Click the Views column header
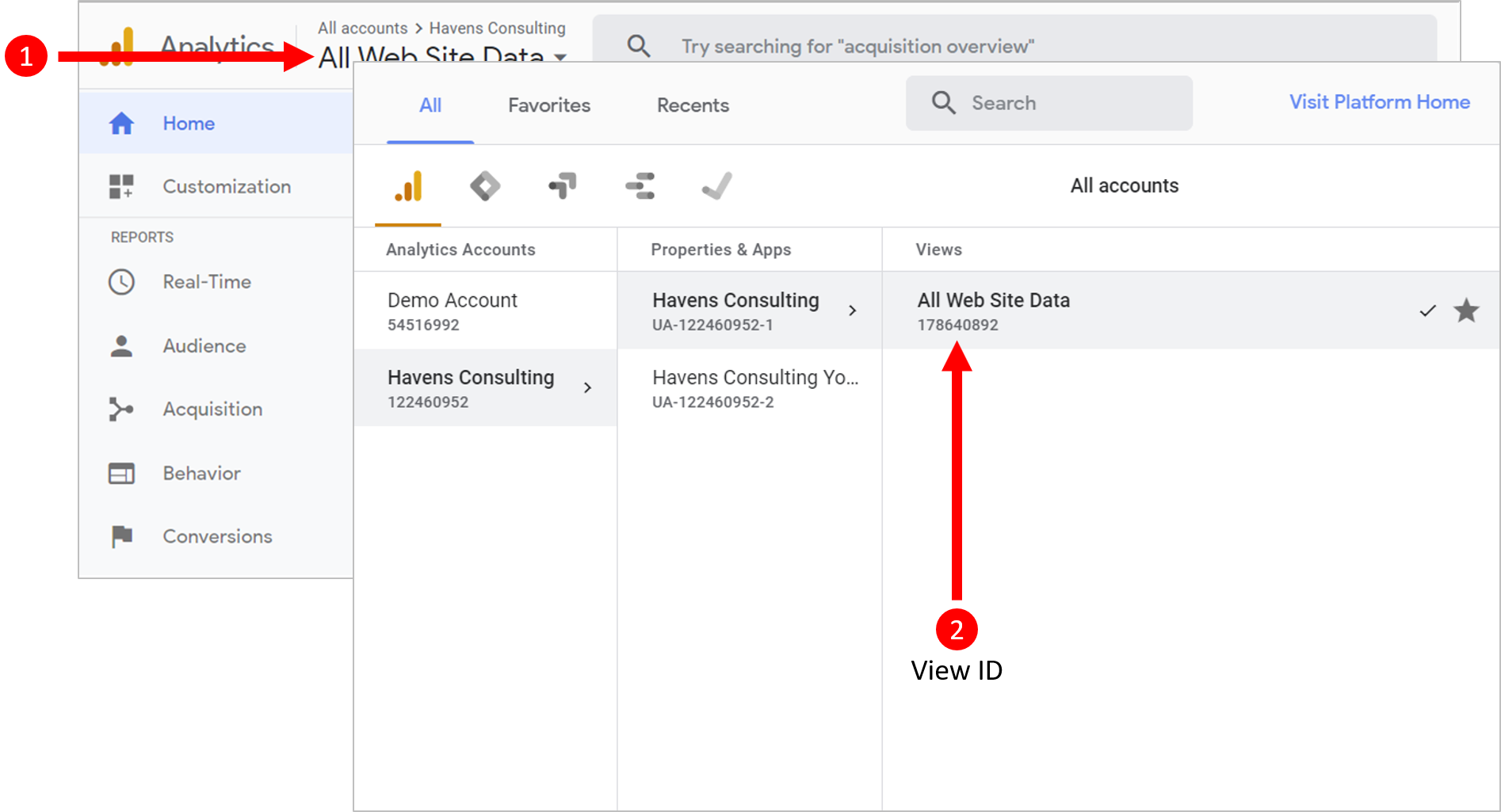 coord(938,250)
